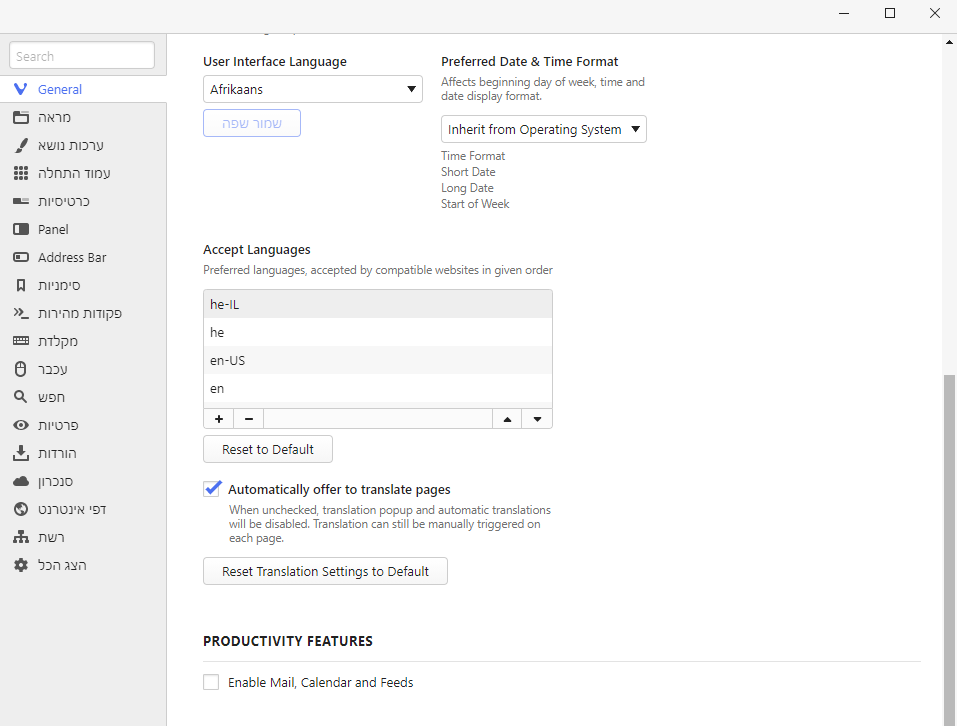This screenshot has height=726, width=957.
Task: Click the bookmark icon in settings sidebar
Action: [x=20, y=285]
